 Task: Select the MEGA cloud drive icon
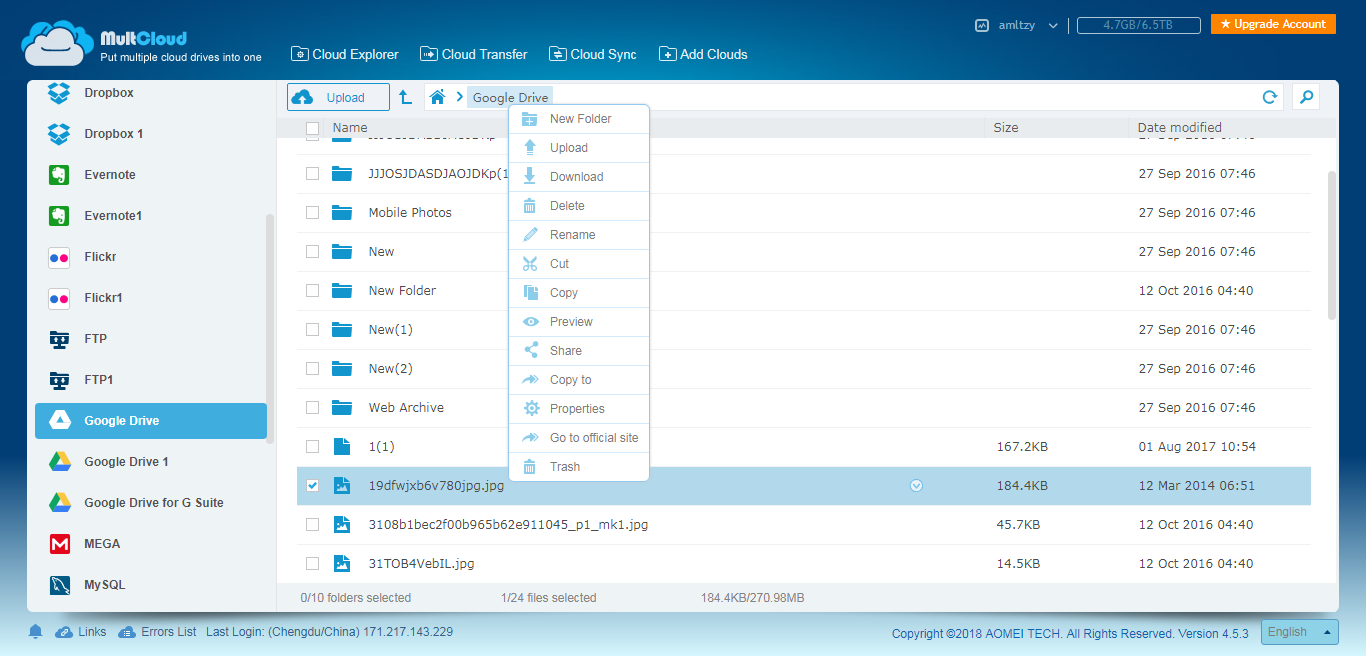pyautogui.click(x=60, y=544)
